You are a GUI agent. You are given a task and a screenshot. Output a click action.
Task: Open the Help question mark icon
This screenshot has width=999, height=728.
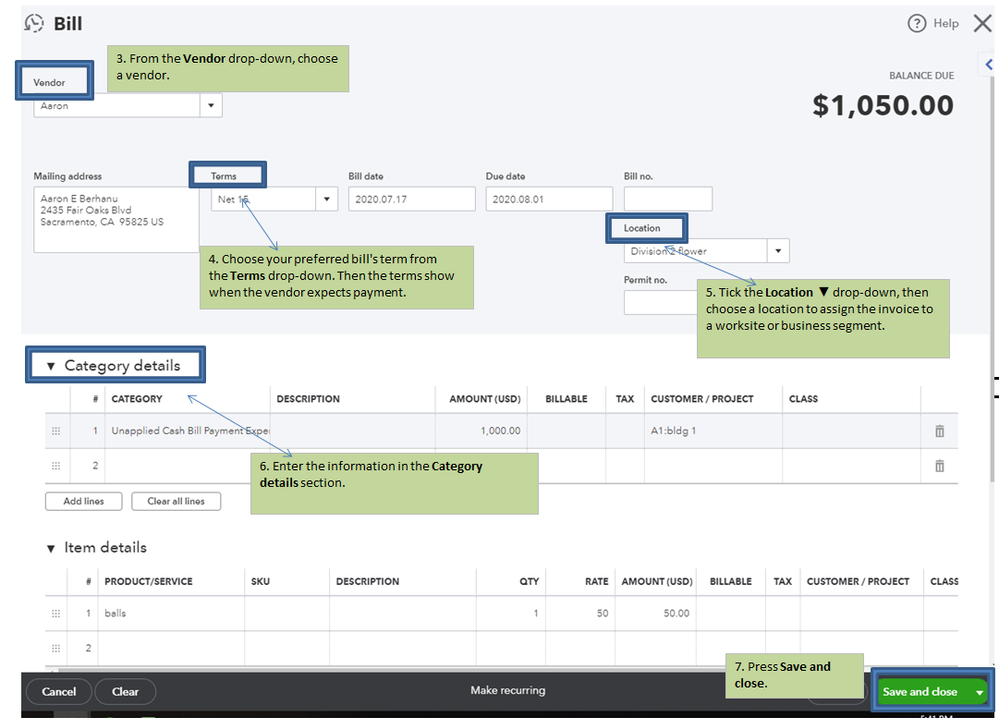point(917,23)
